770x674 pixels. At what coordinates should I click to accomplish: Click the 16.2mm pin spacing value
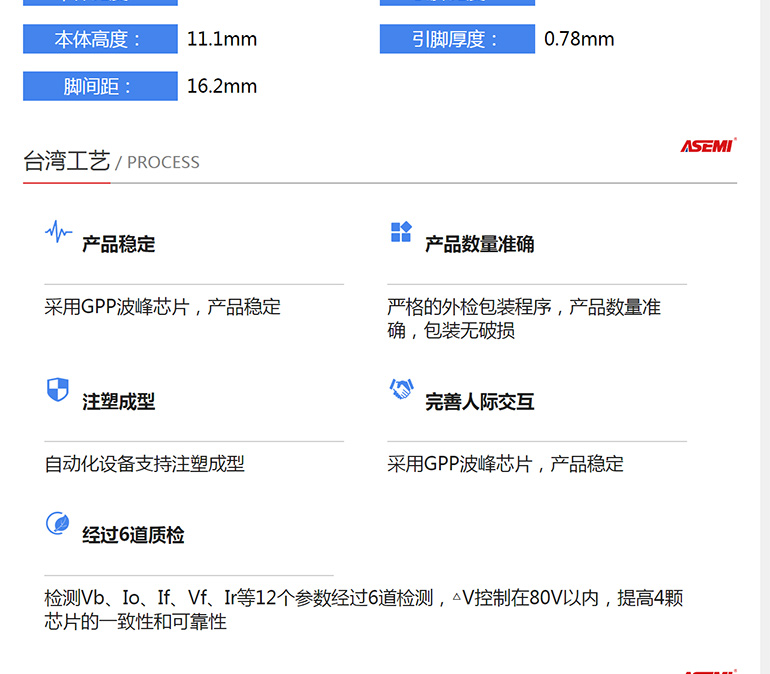pyautogui.click(x=222, y=87)
